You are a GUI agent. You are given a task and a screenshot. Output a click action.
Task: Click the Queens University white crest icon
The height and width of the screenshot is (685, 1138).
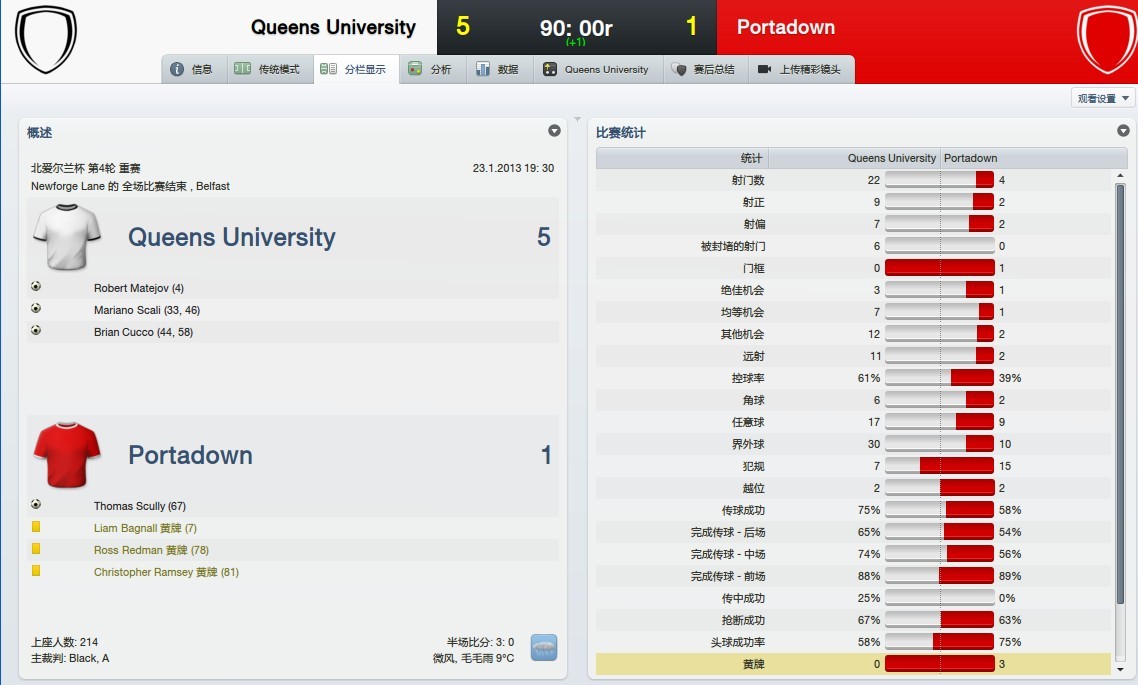[x=45, y=39]
